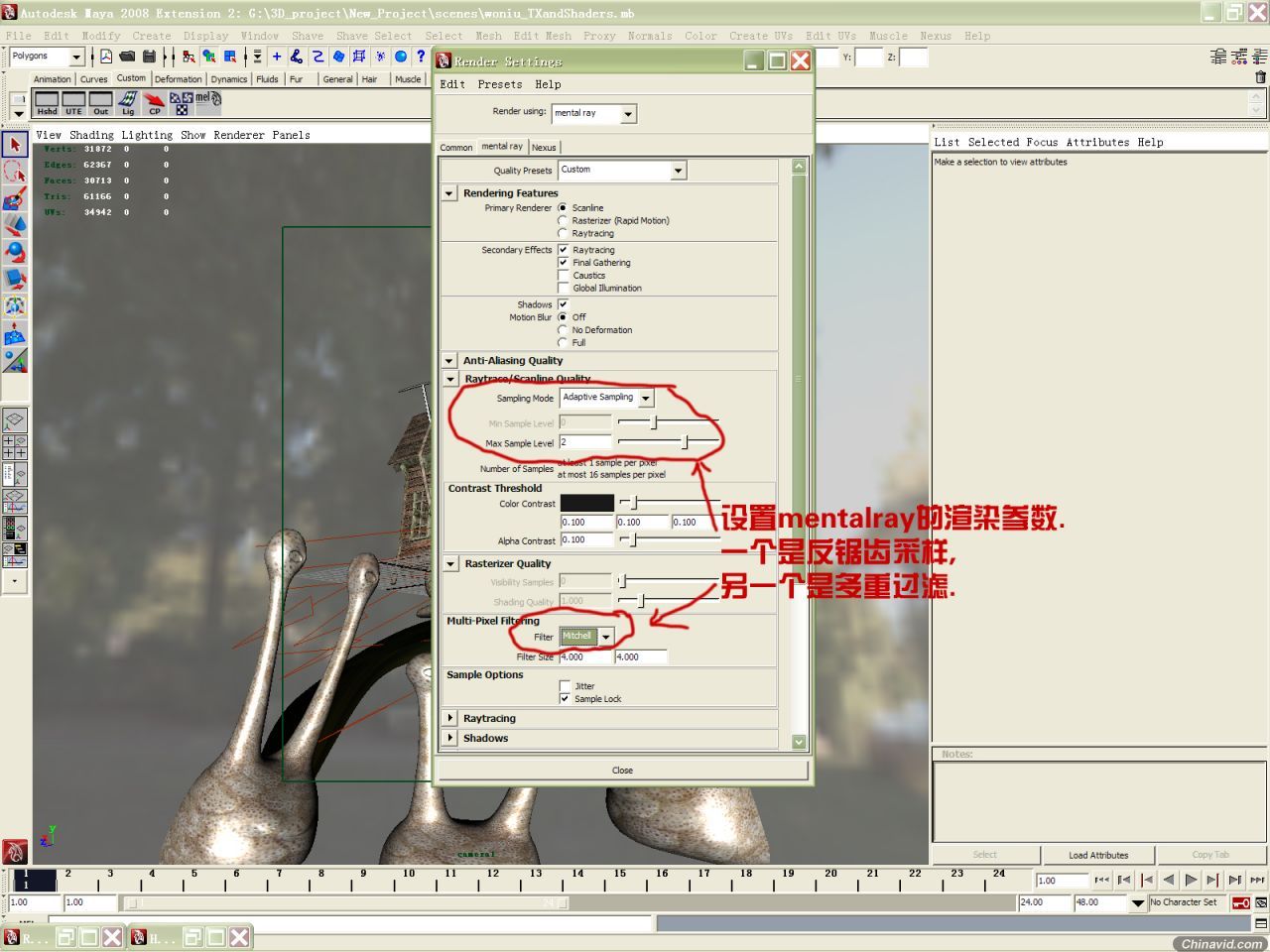Screen dimensions: 1270x952
Task: Click the UTE shelf icon
Action: [73, 102]
